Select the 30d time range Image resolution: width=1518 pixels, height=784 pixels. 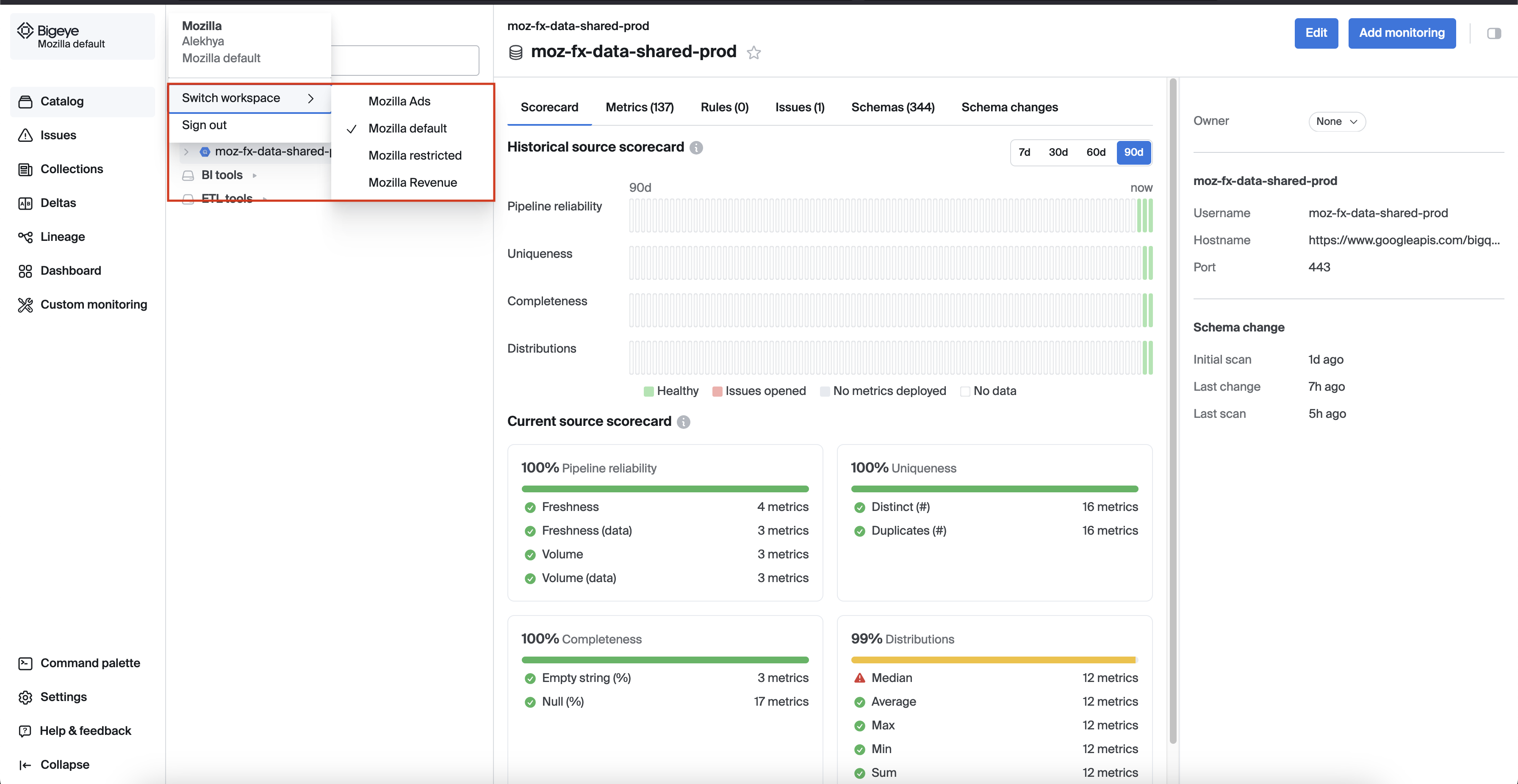[x=1058, y=152]
